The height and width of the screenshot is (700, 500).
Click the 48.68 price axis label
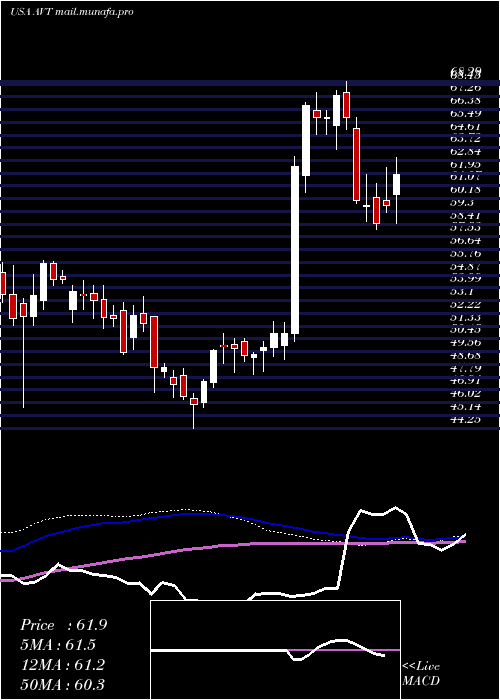[466, 355]
